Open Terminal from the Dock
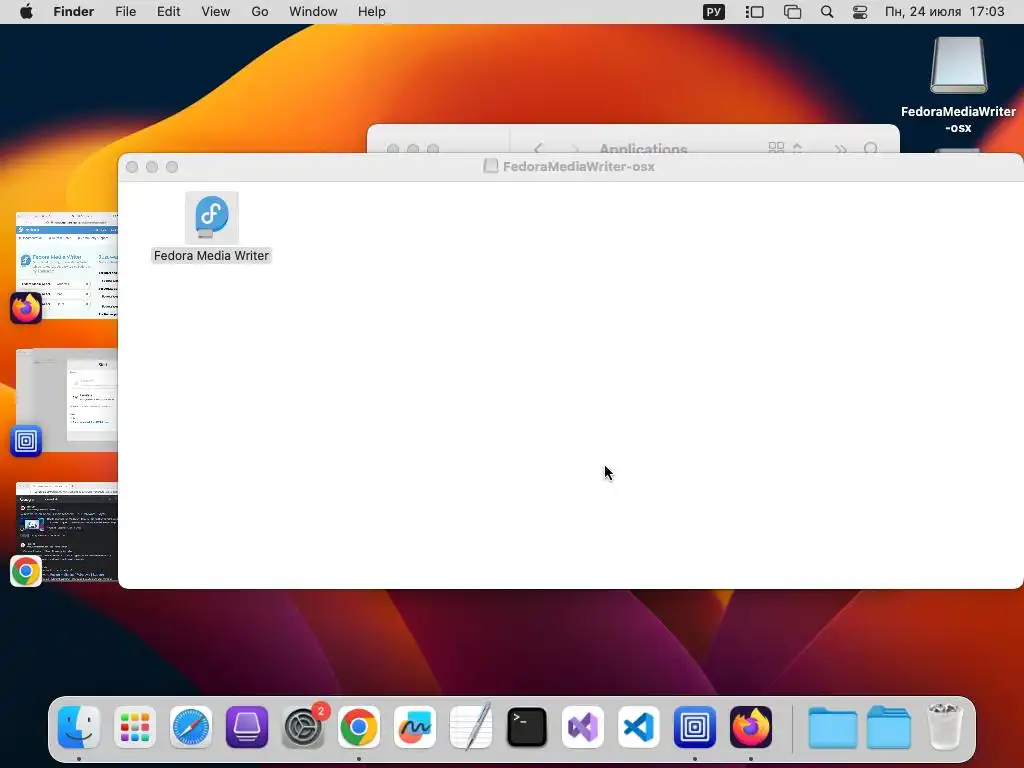Screen dimensions: 1024x768 (527, 727)
